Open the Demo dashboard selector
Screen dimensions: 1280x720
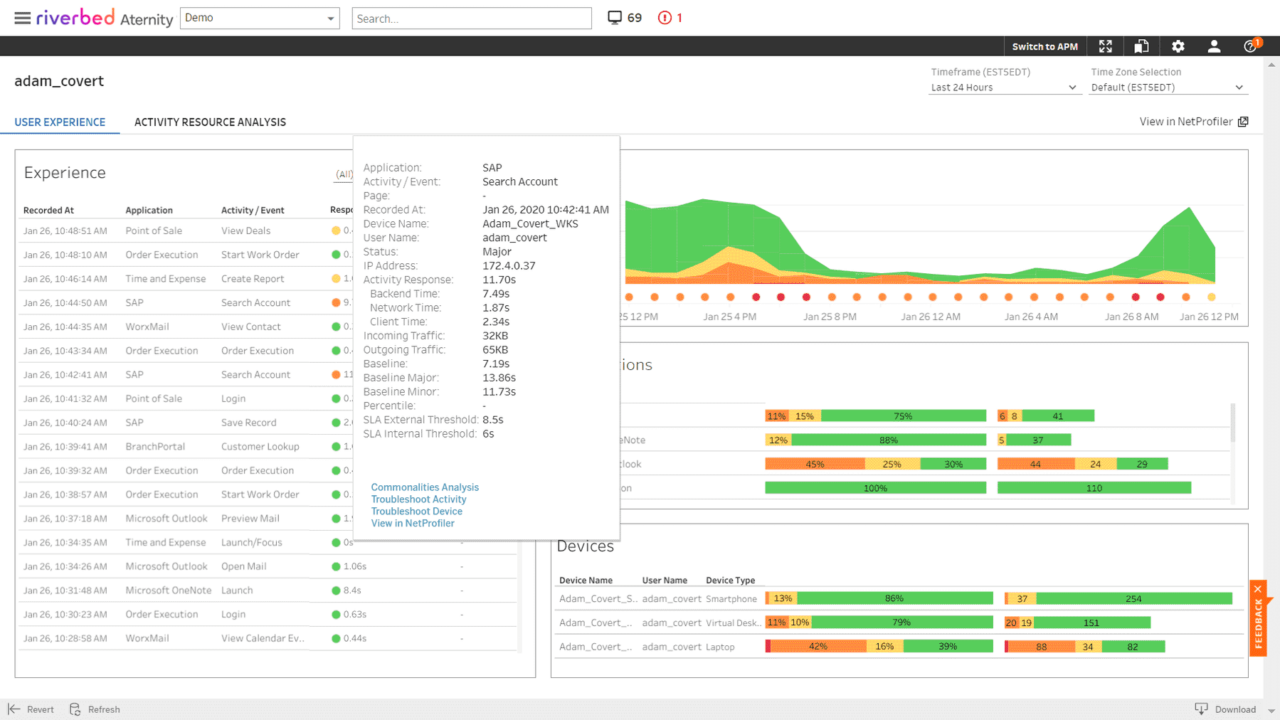pyautogui.click(x=259, y=18)
